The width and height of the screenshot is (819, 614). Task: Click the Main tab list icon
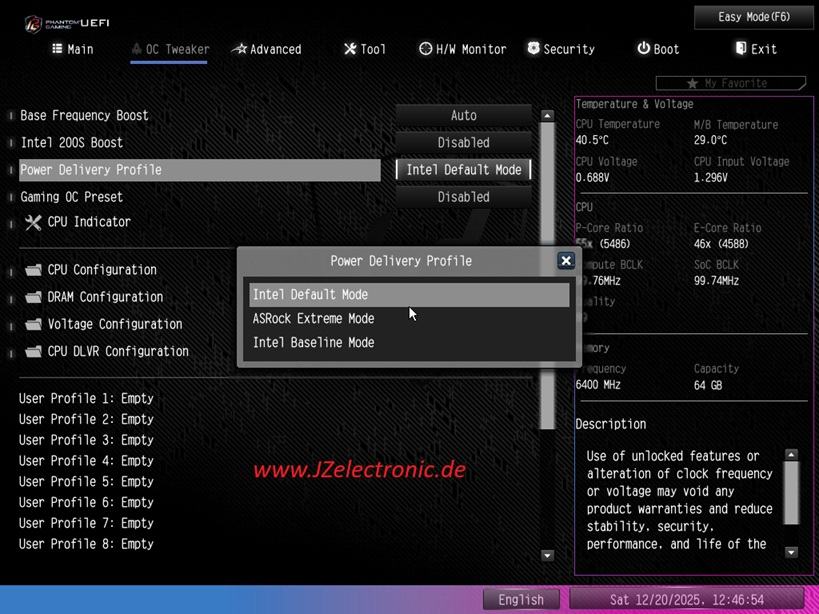pyautogui.click(x=57, y=49)
